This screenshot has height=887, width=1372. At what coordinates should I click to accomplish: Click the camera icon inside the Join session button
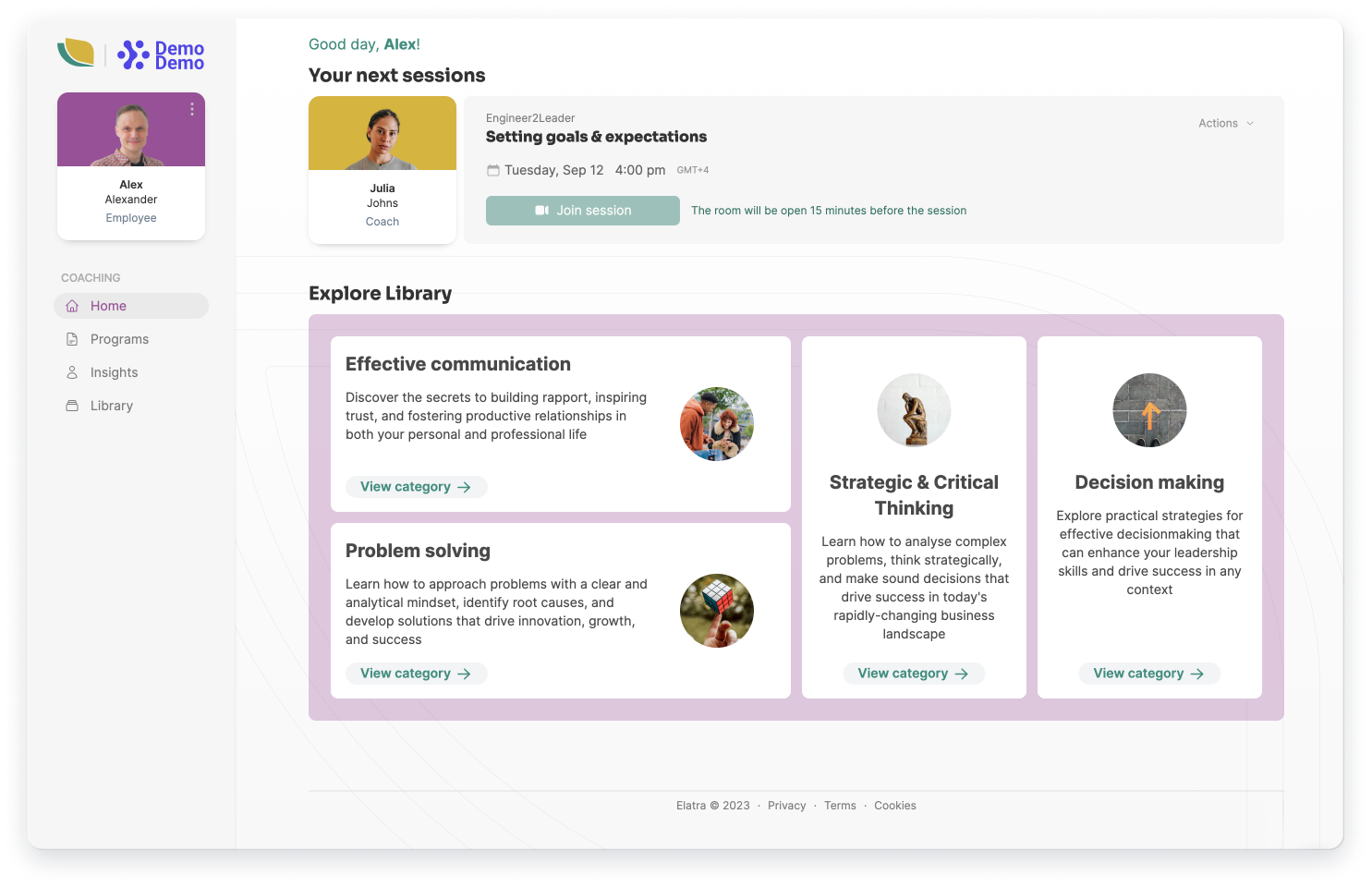[x=540, y=210]
